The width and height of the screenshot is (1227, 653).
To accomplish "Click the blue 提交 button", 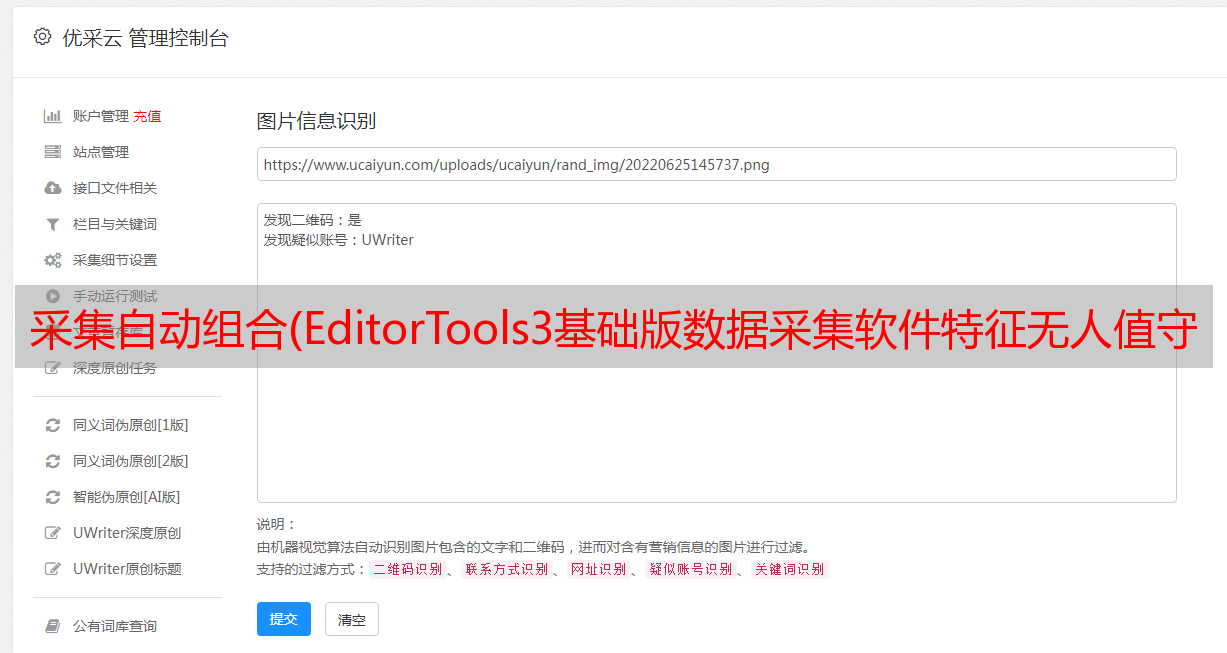I will (x=284, y=619).
